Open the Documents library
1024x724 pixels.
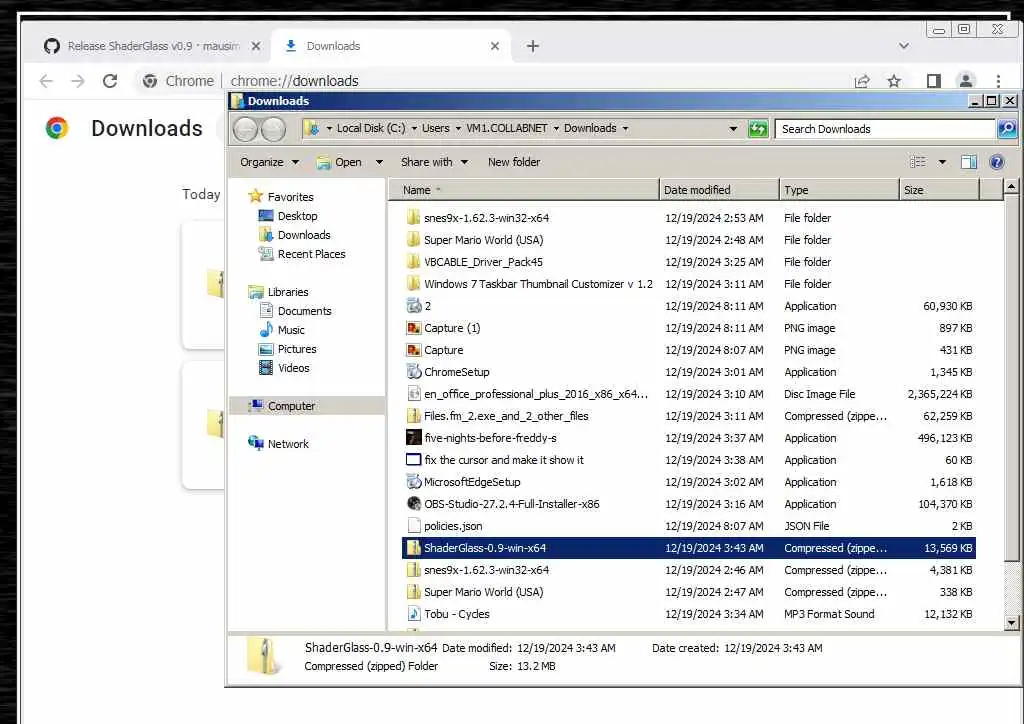296,311
